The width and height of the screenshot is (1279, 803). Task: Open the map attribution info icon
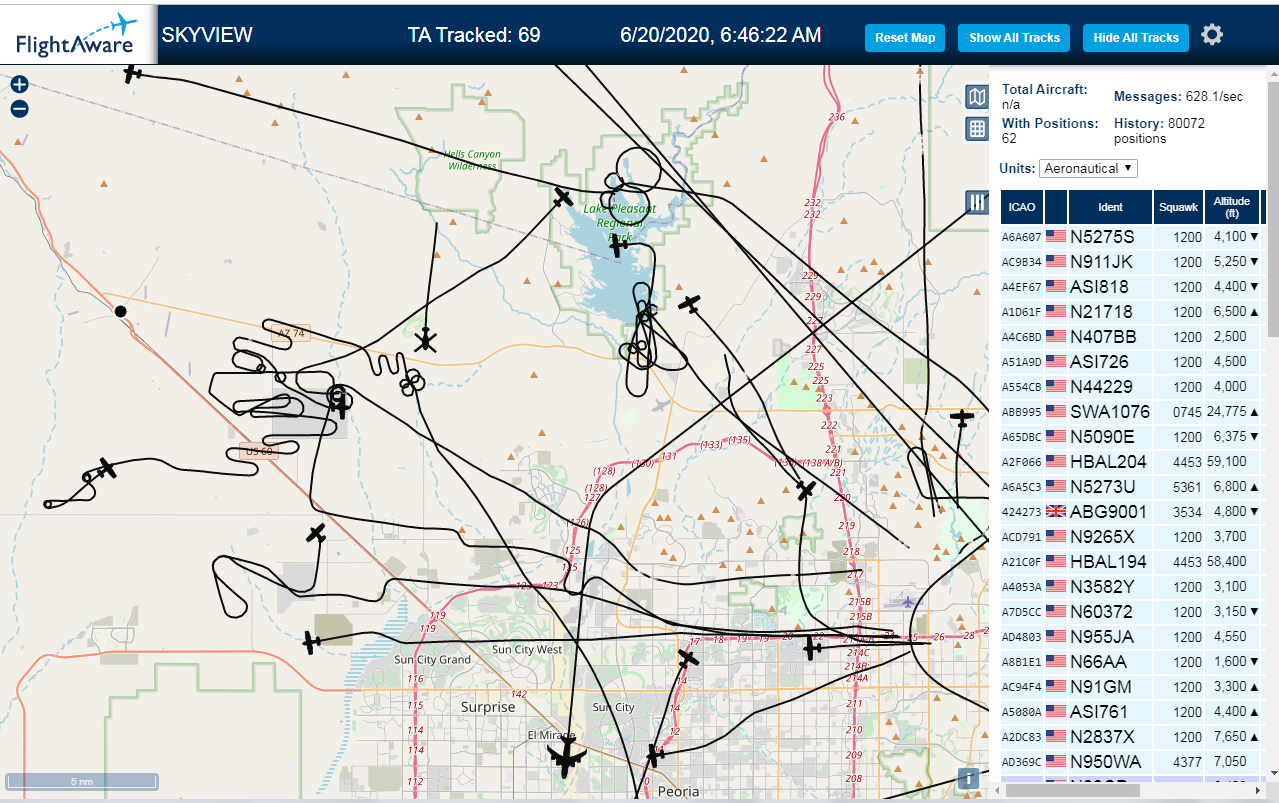coord(967,779)
